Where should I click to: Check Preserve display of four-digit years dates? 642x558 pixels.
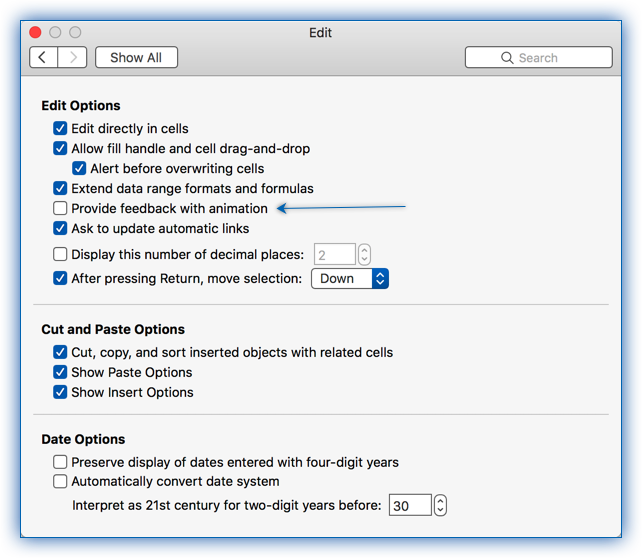(60, 462)
